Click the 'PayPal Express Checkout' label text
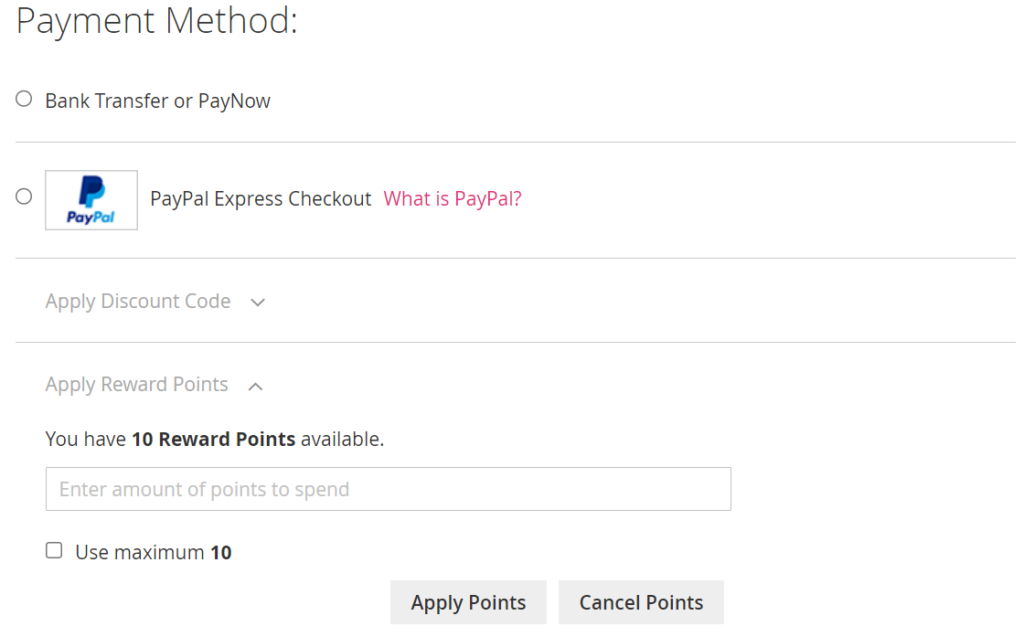The width and height of the screenshot is (1024, 637). (x=261, y=199)
